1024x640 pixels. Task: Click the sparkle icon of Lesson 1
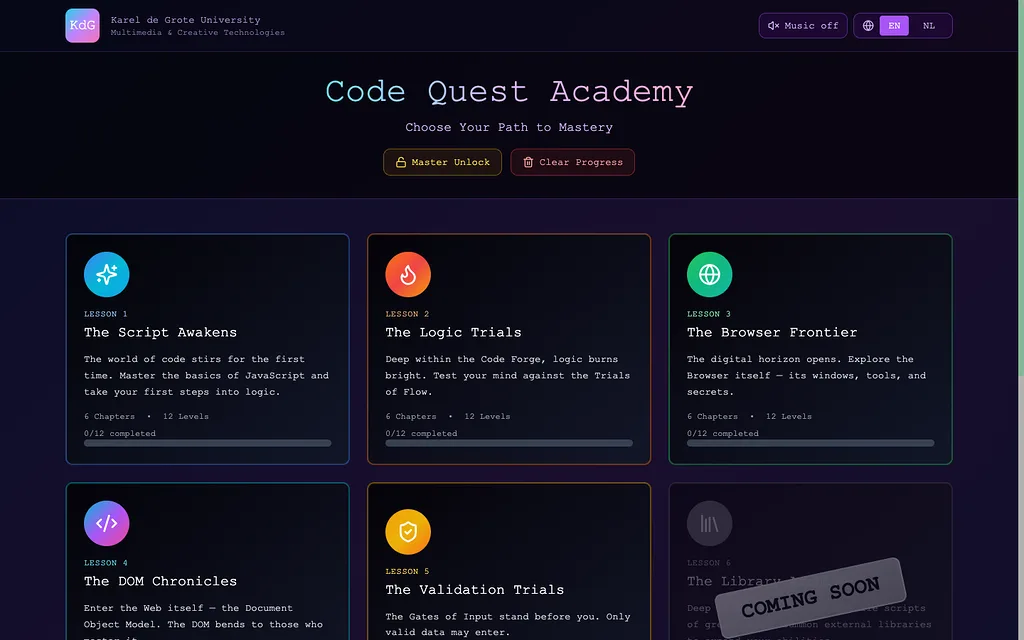point(106,274)
